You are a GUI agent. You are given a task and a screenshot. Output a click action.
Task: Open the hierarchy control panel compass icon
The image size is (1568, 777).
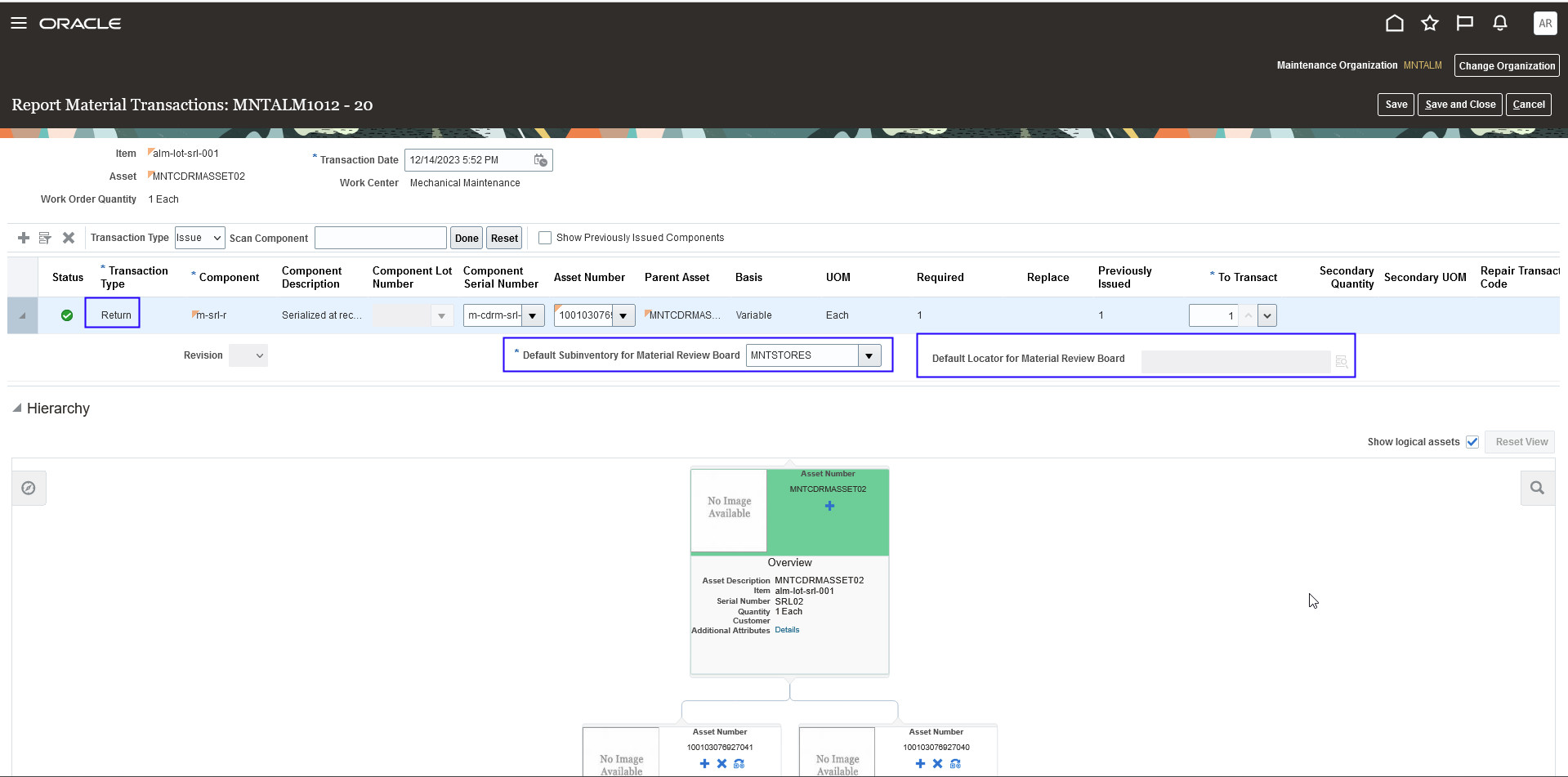[x=29, y=488]
